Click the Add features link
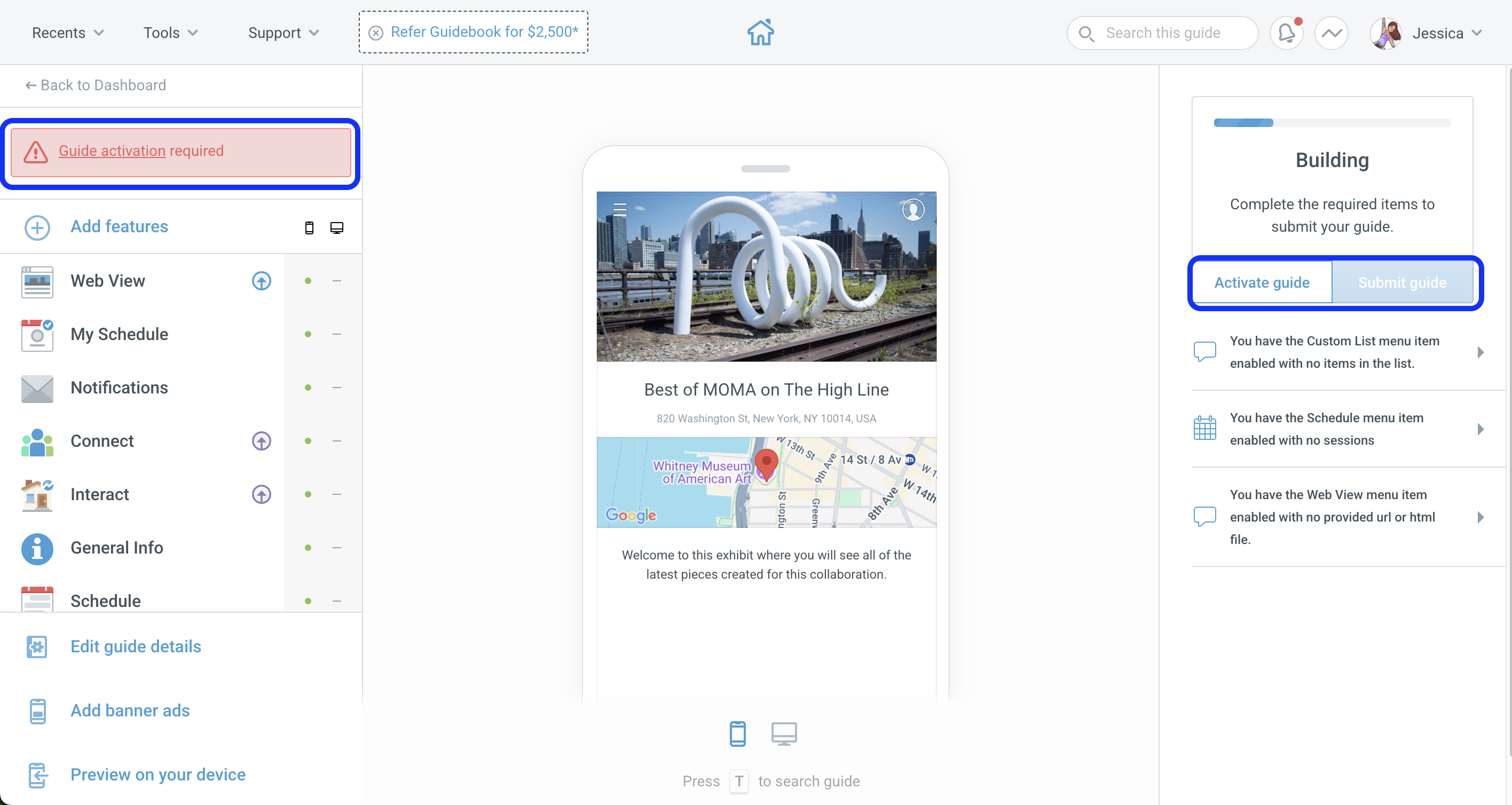 [x=119, y=227]
